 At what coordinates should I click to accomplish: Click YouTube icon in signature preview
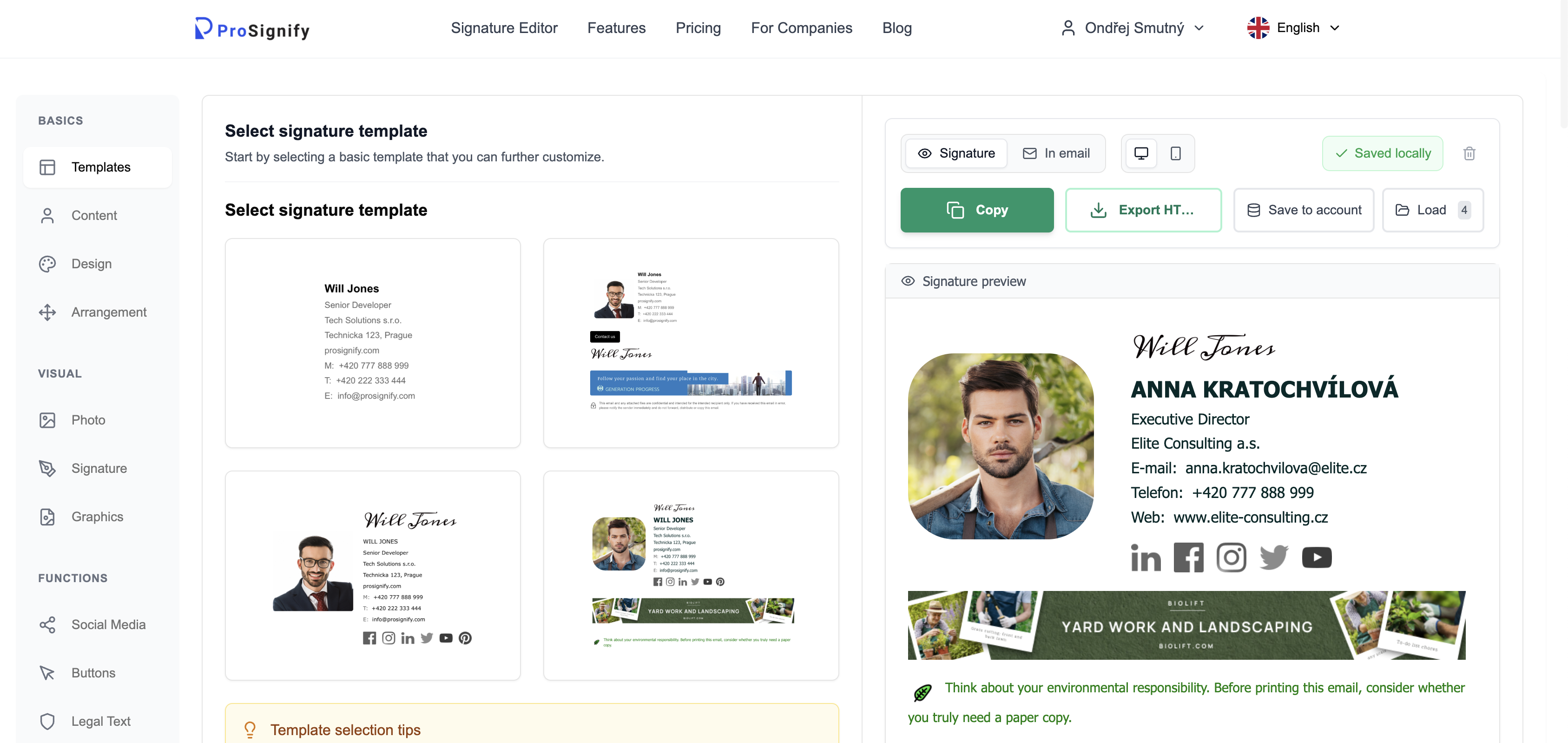(1316, 557)
